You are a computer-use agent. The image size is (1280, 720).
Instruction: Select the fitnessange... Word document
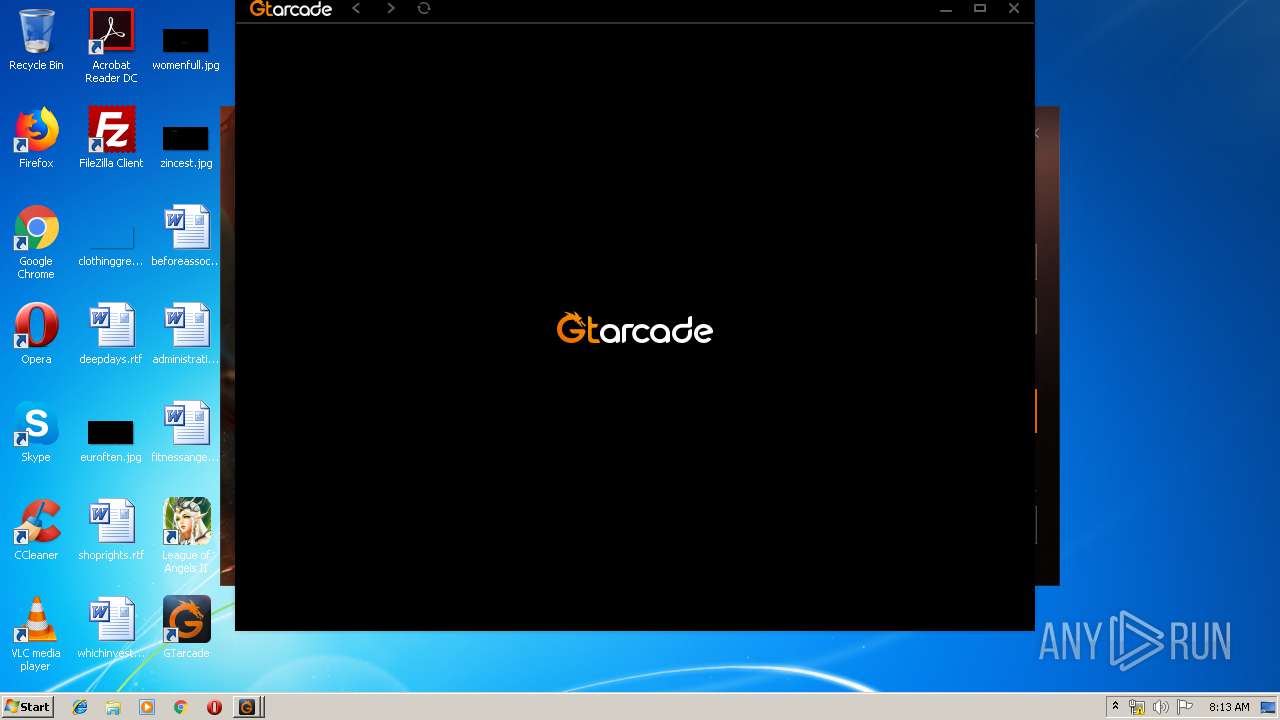pyautogui.click(x=186, y=432)
